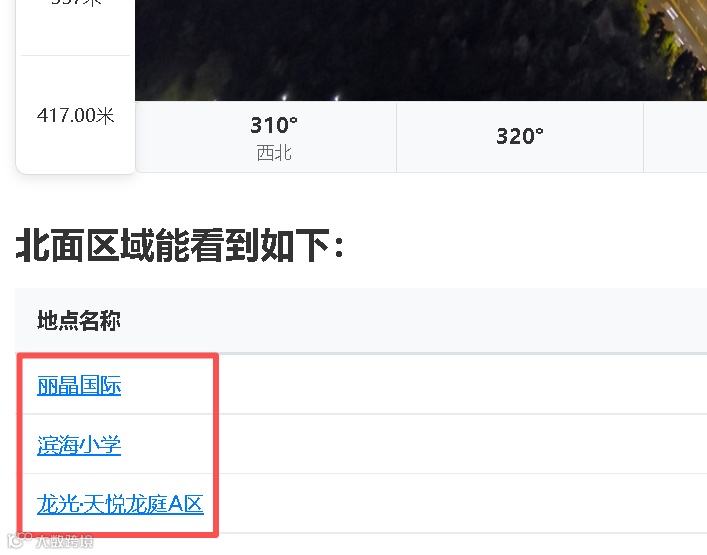The width and height of the screenshot is (707, 555).
Task: Open the 丽晶国际 link
Action: click(79, 385)
